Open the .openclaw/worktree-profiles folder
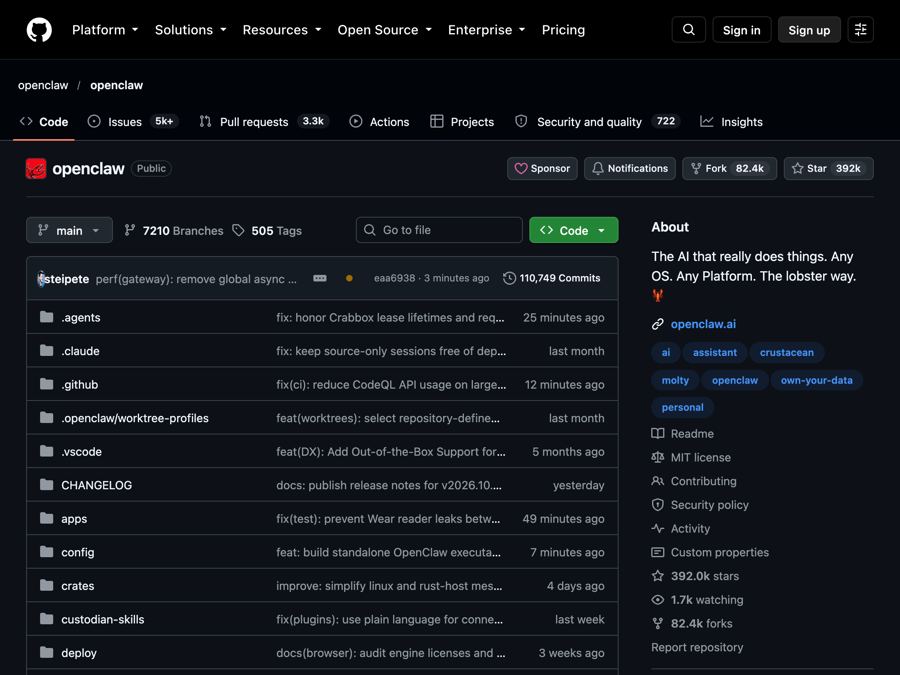Viewport: 900px width, 675px height. tap(135, 418)
